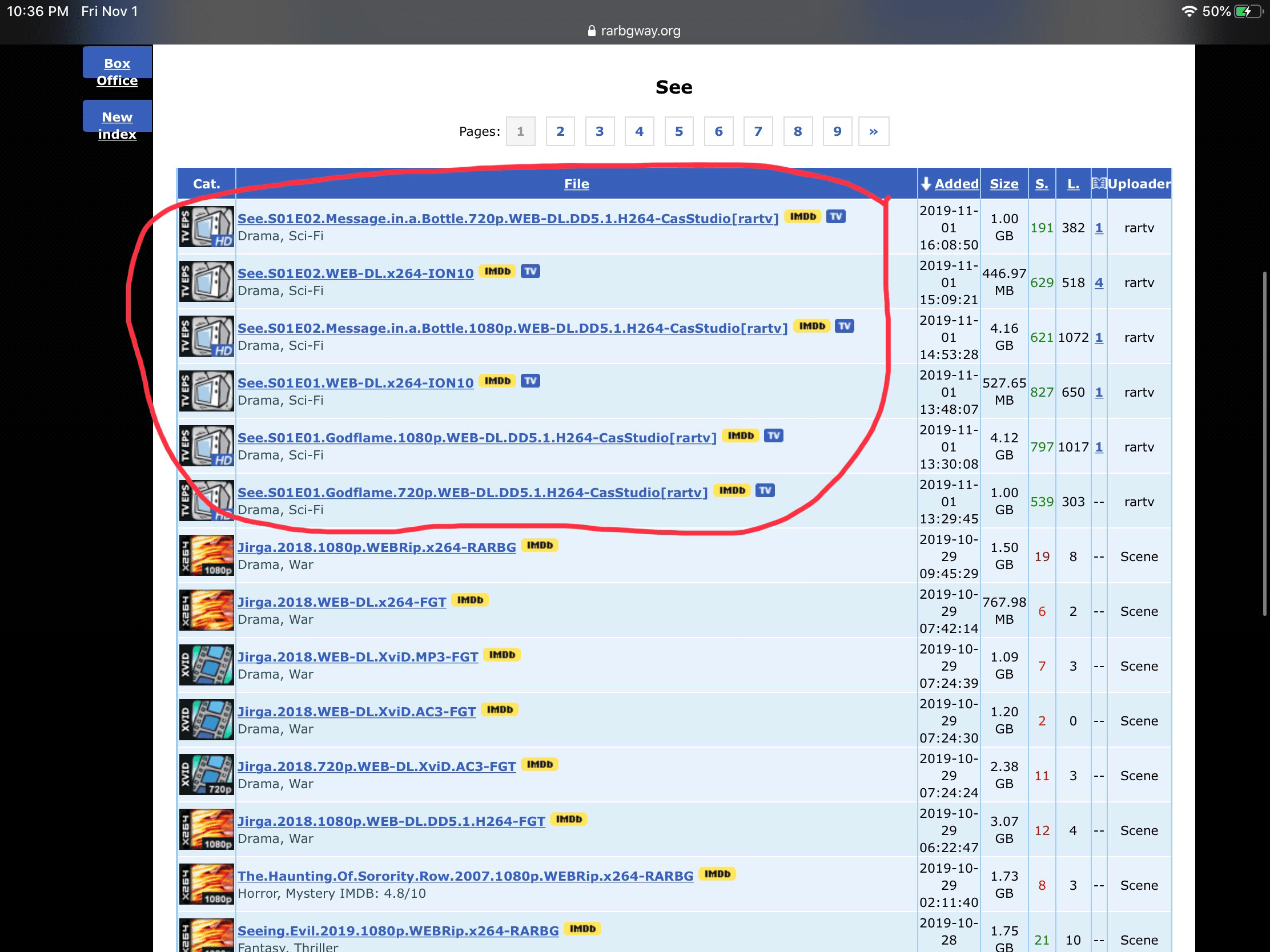Sort by seeders using S. header

pos(1042,184)
